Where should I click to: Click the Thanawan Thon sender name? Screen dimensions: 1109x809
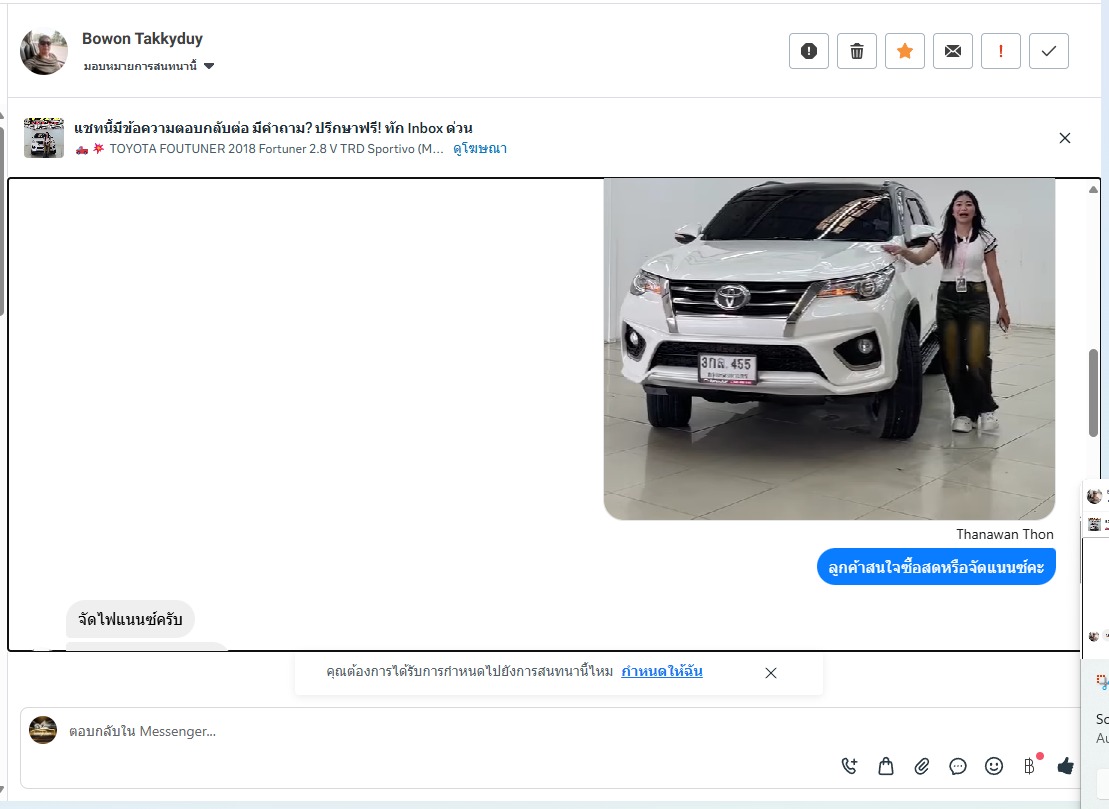click(x=1004, y=535)
